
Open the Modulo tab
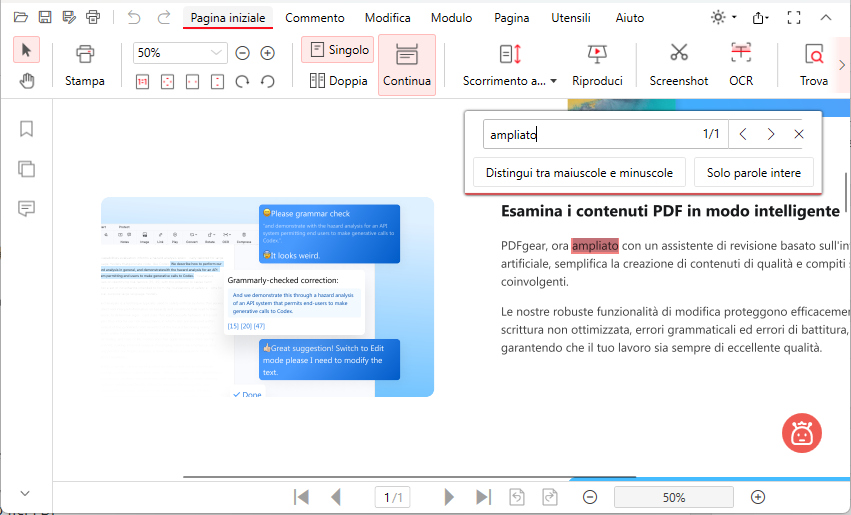pyautogui.click(x=452, y=18)
